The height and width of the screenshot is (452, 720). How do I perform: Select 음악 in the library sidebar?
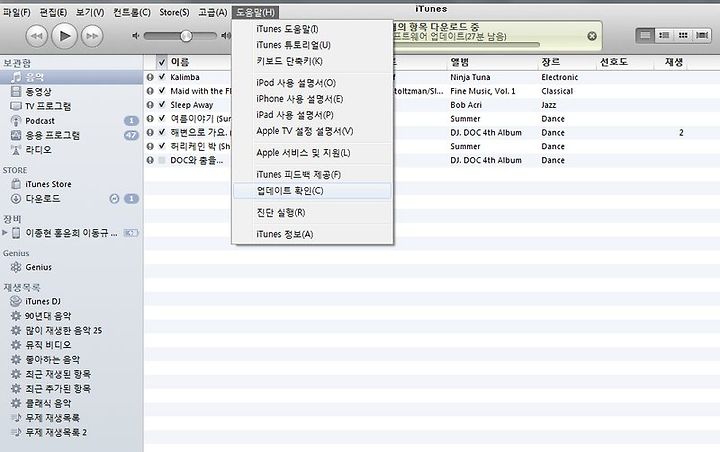(x=71, y=77)
